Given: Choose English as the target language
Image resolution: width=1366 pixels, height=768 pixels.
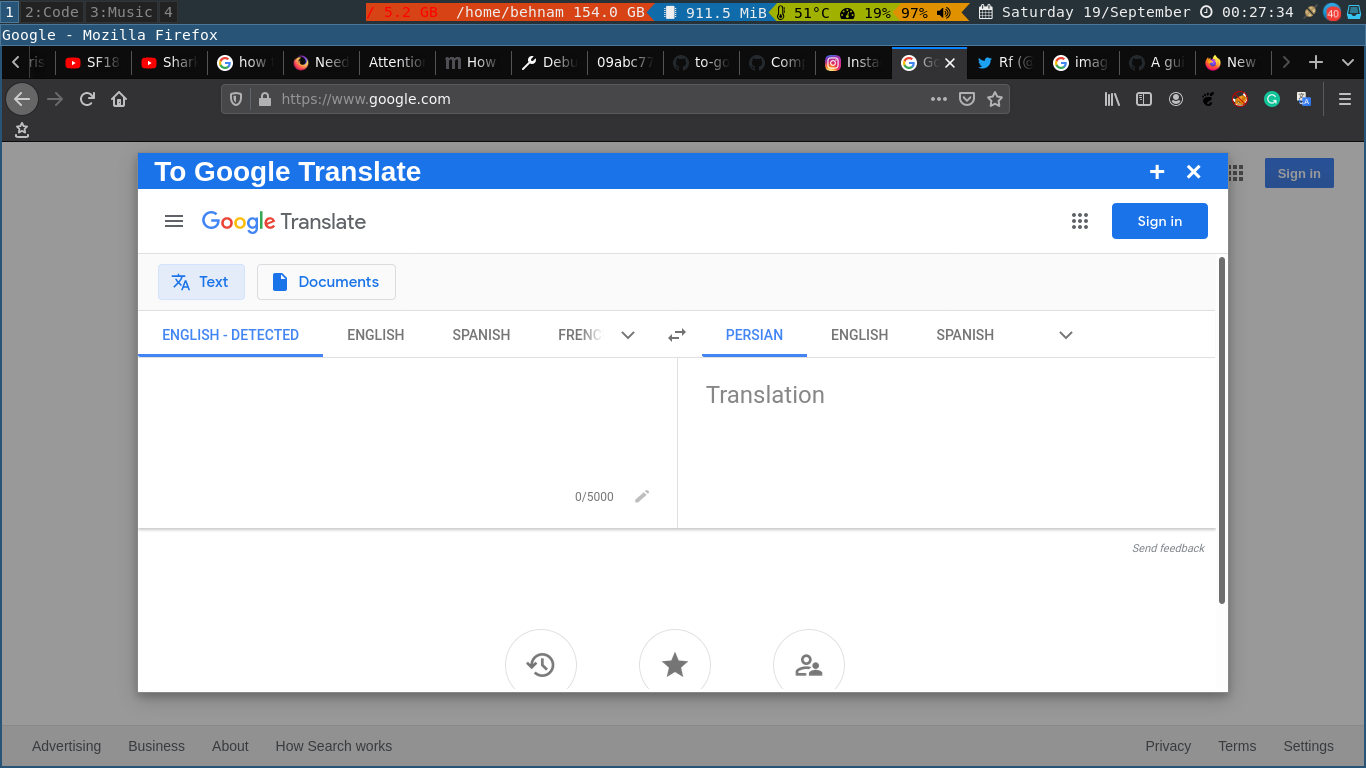Looking at the screenshot, I should pyautogui.click(x=859, y=335).
